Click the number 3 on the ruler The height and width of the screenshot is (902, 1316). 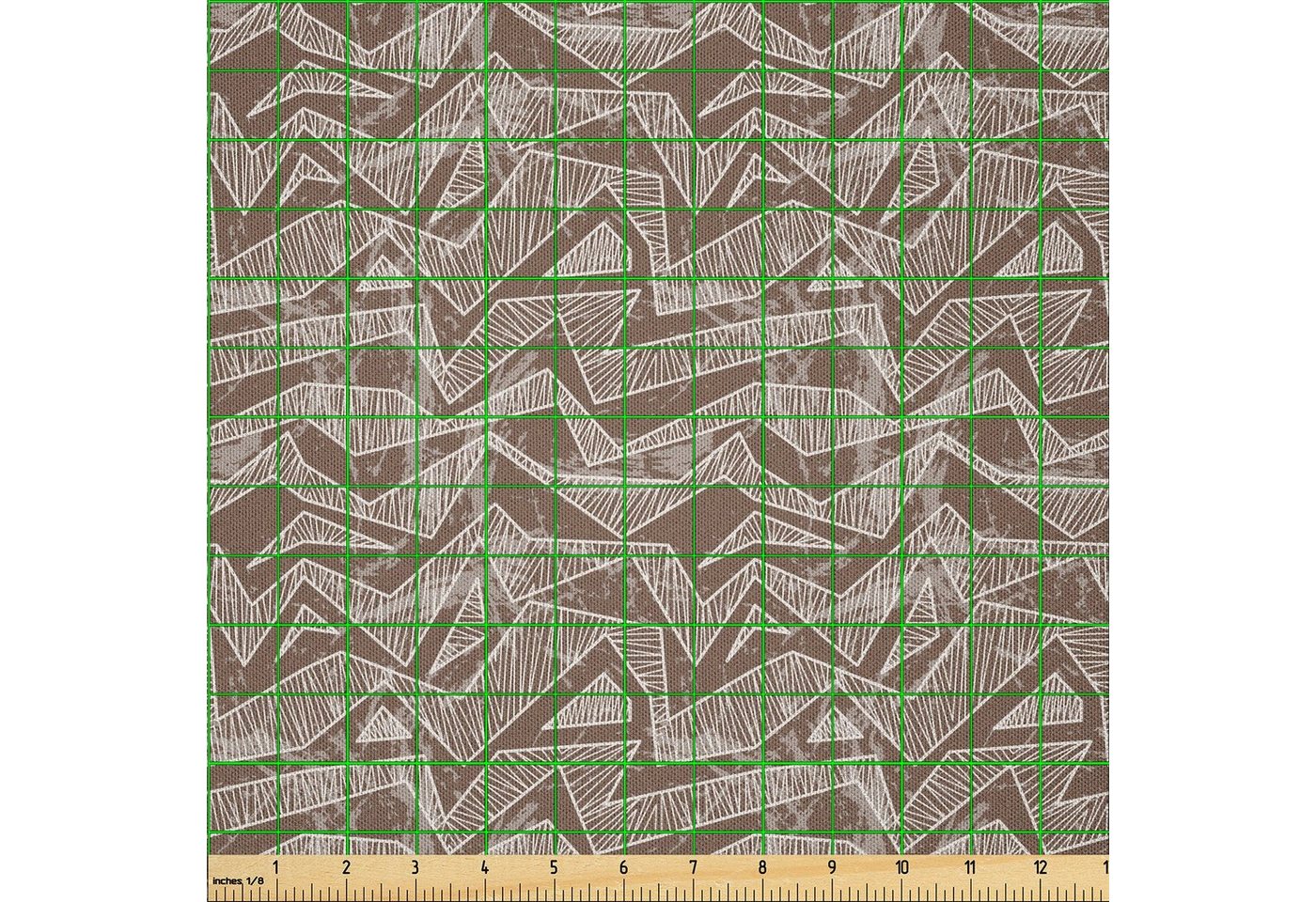click(415, 866)
